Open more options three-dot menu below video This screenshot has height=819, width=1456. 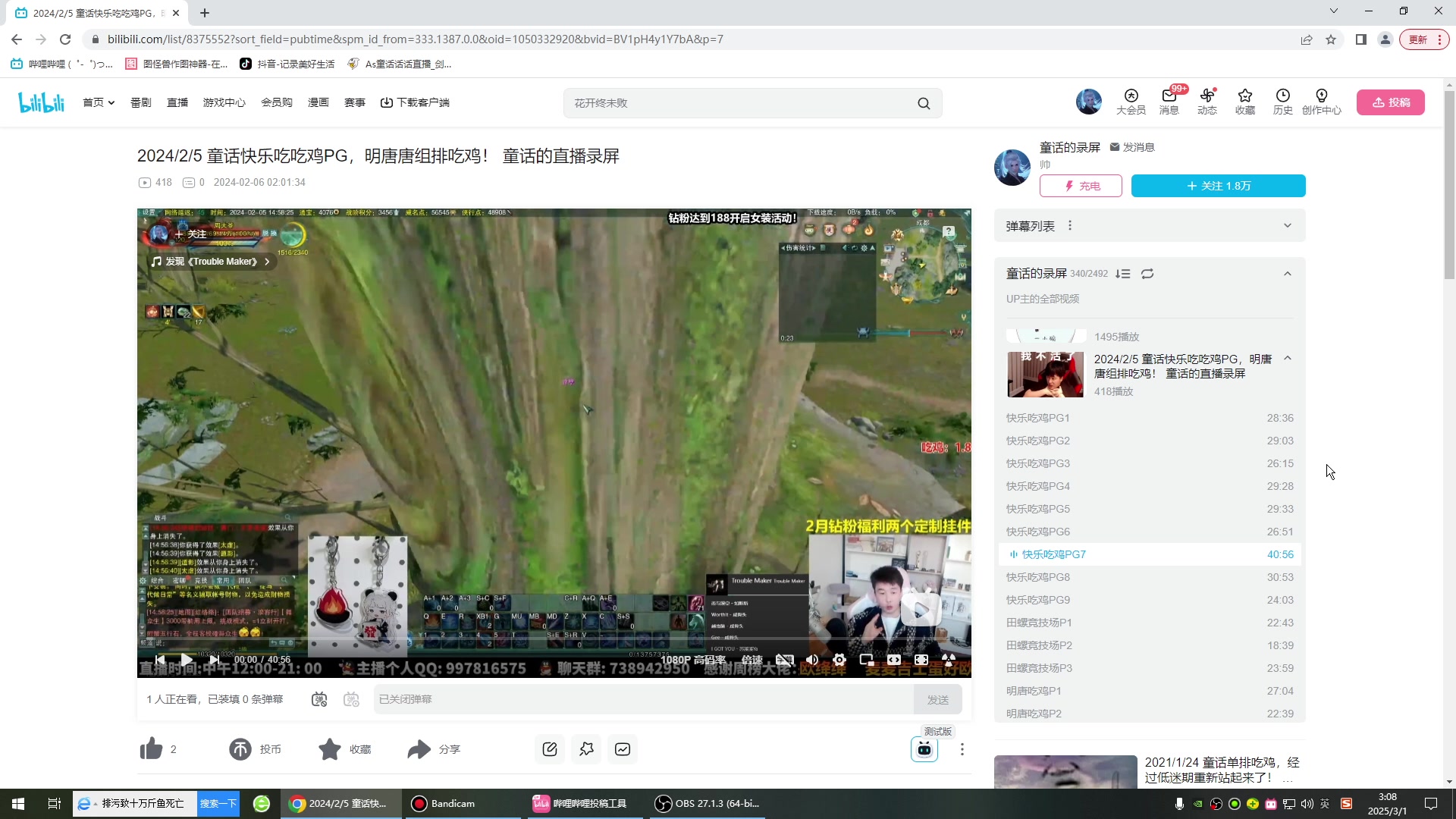(962, 749)
